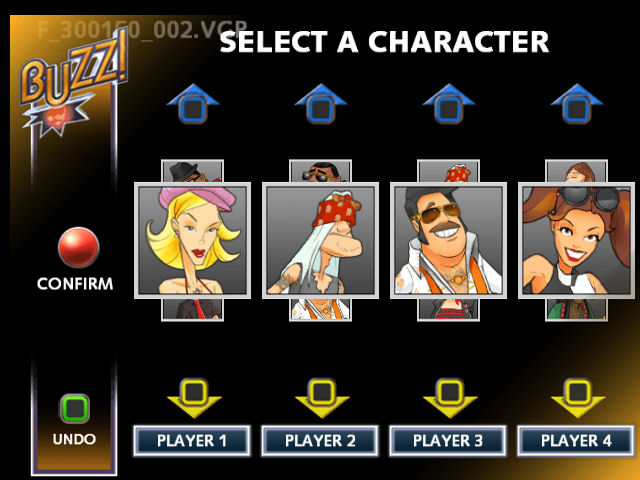Click the red Confirm buzzer button
Screen dimensions: 640x480
(78, 247)
